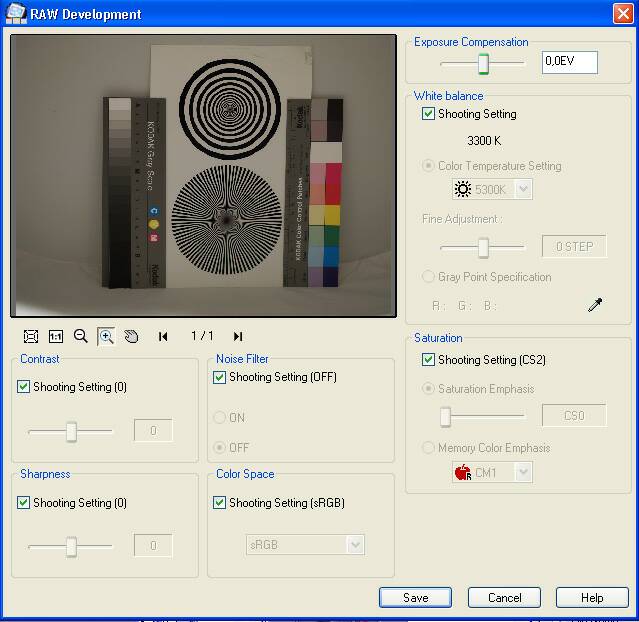Uncheck White balance Shooting Setting checkbox

coord(429,114)
